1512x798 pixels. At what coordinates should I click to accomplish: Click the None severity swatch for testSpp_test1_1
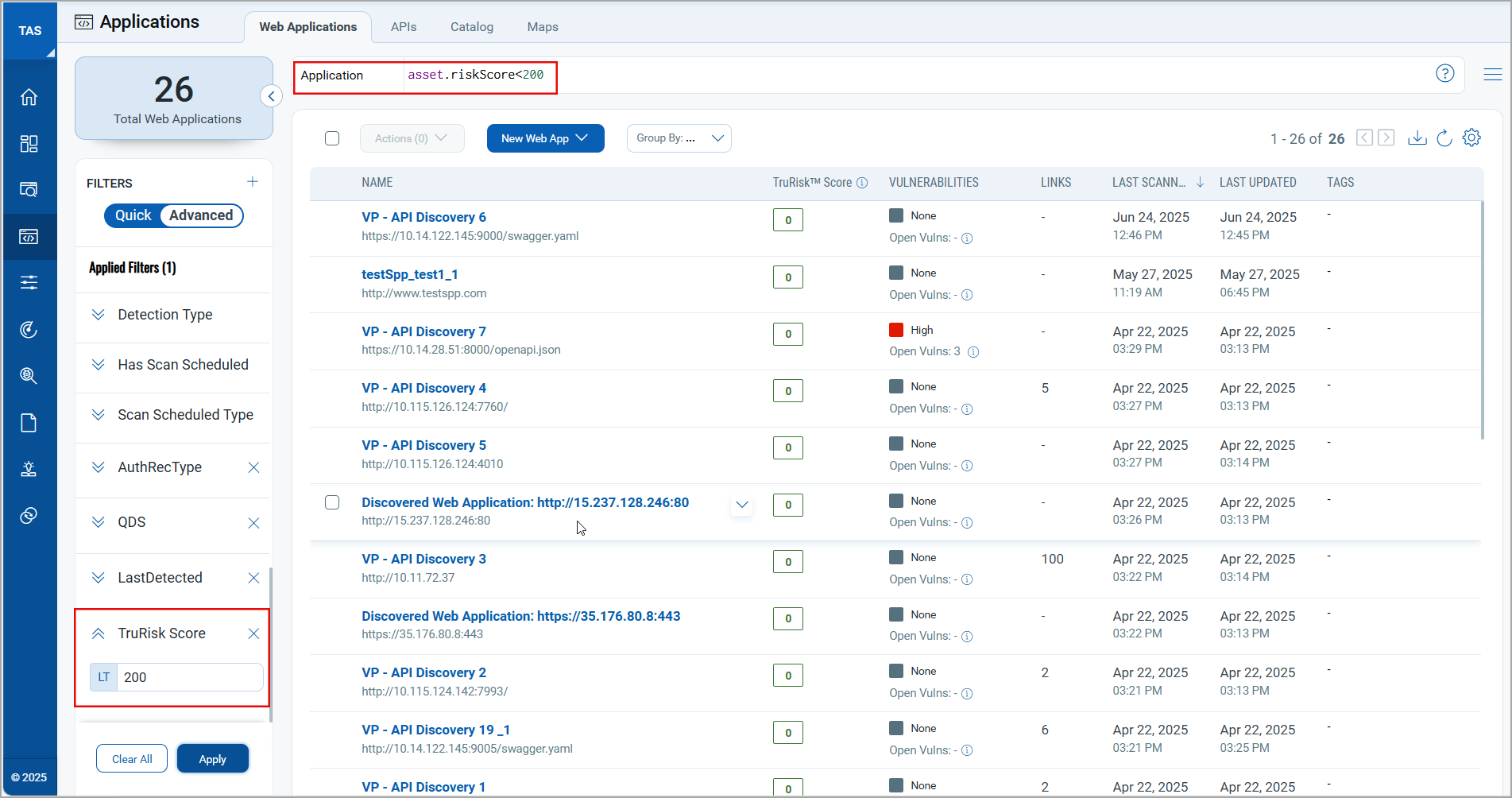pos(896,273)
